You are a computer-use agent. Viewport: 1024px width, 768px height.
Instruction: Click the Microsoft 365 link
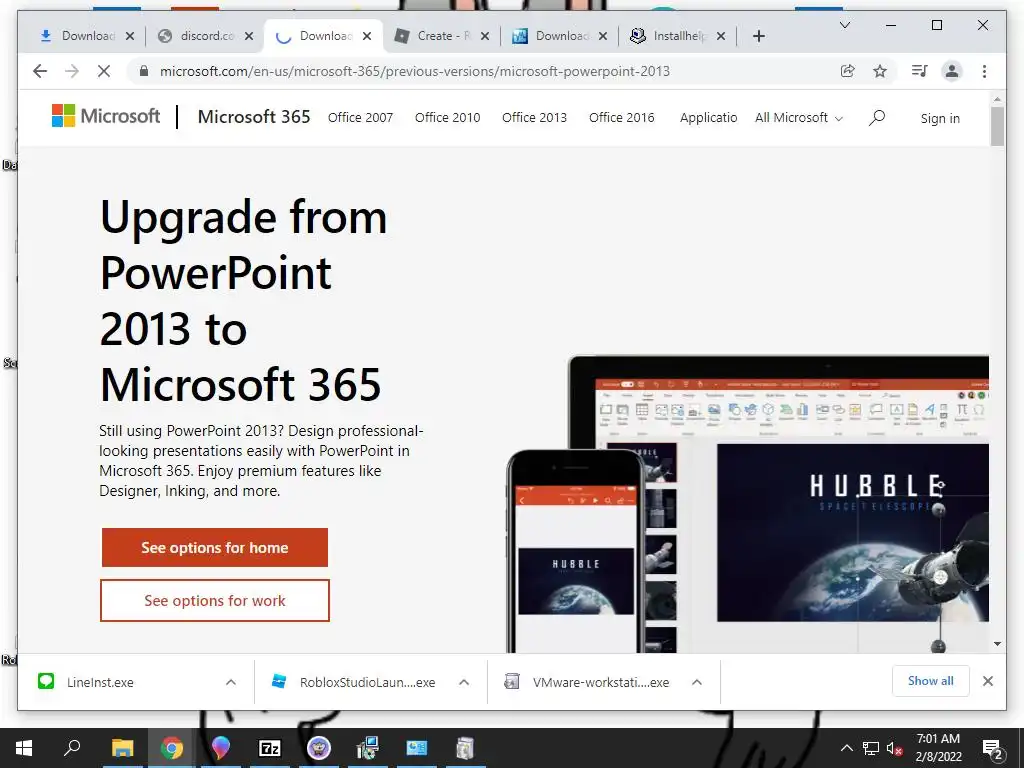coord(254,117)
